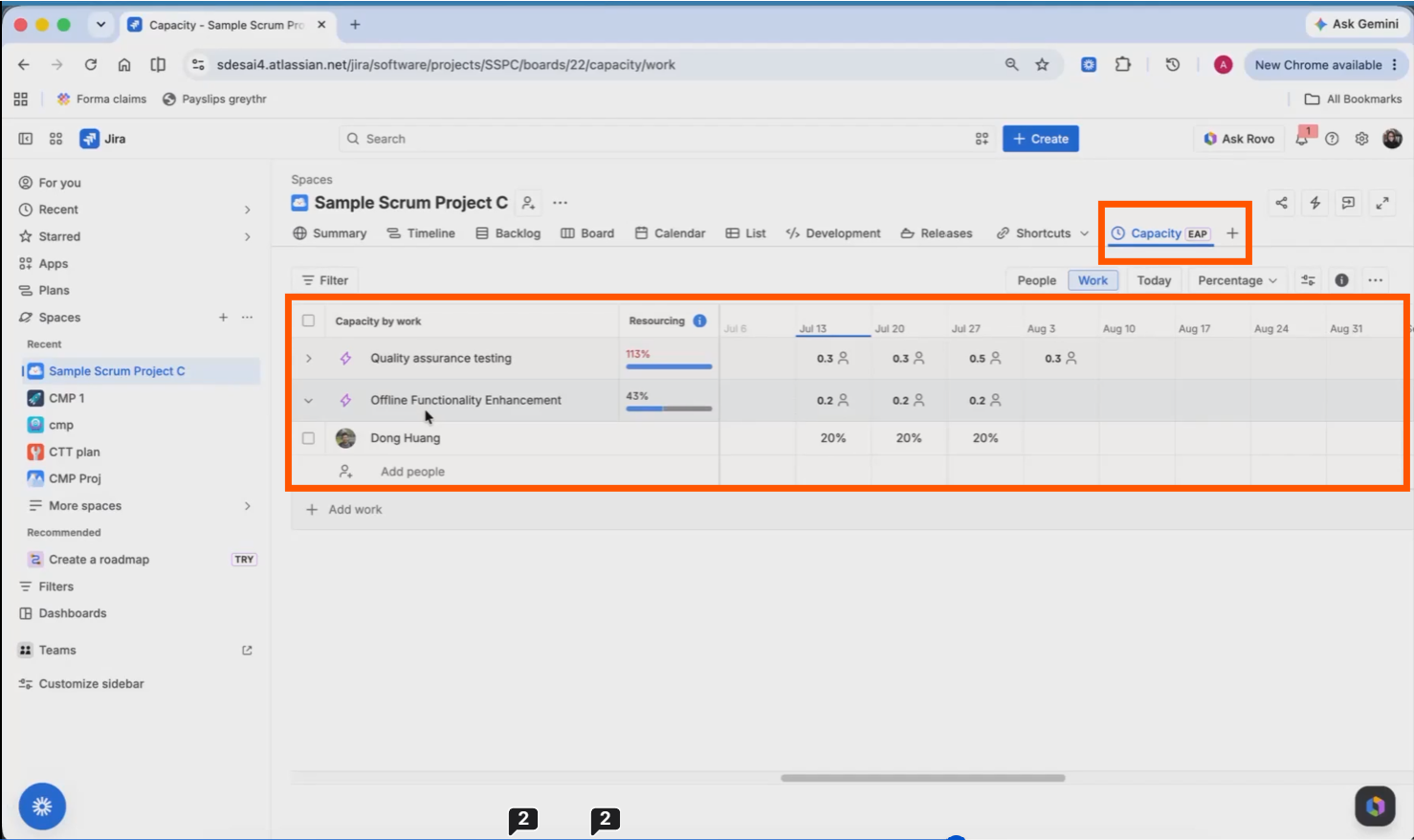Open the Filter control
This screenshot has height=840, width=1414.
[x=324, y=280]
